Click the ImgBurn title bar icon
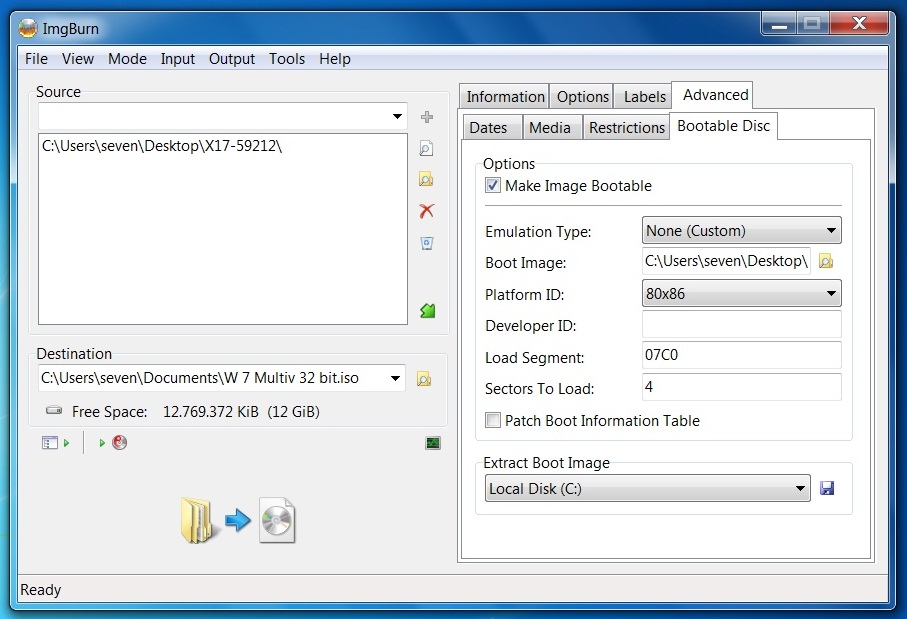 [x=27, y=28]
